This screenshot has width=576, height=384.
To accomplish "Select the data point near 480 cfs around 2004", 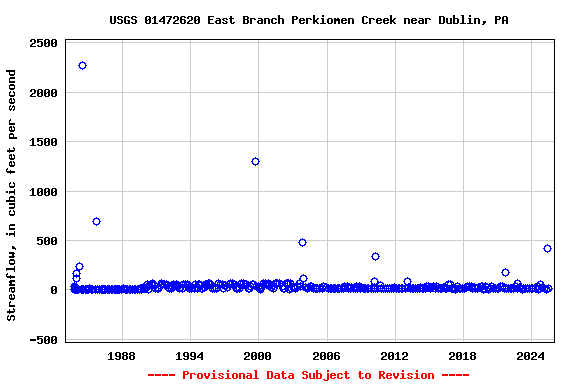I will pos(302,242).
